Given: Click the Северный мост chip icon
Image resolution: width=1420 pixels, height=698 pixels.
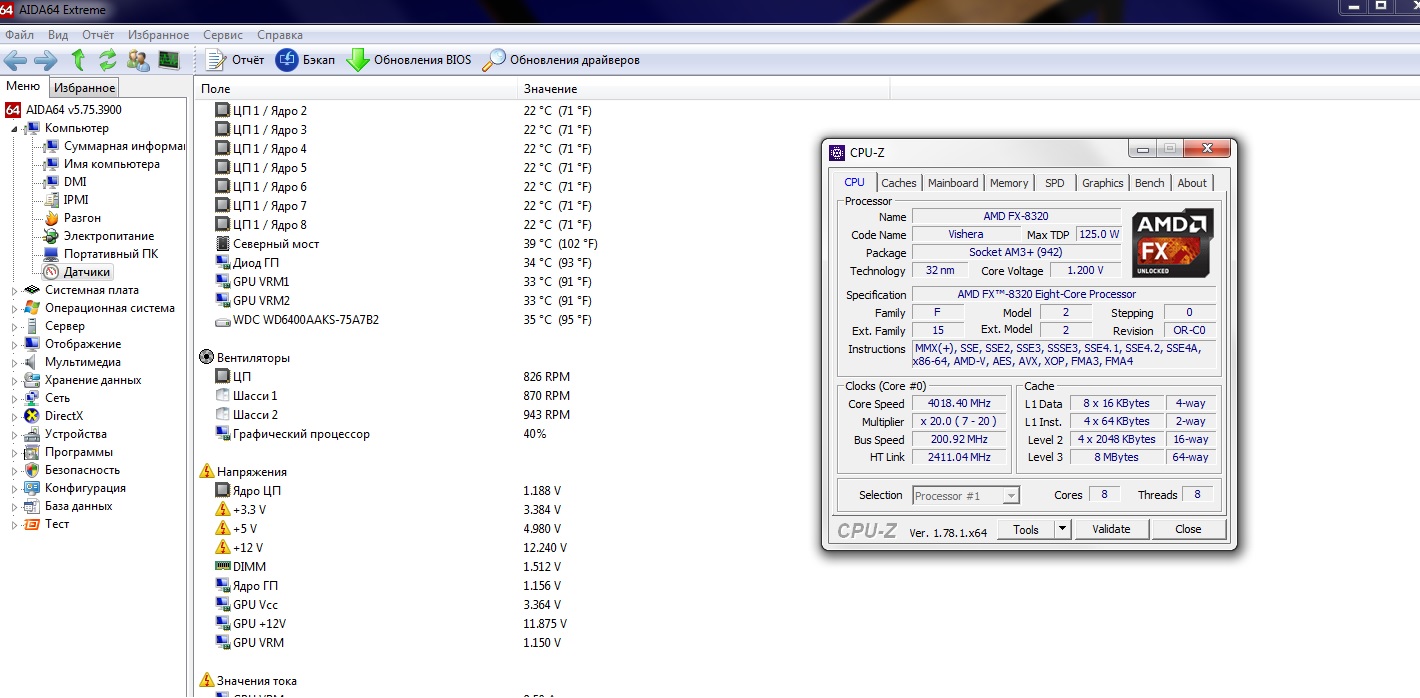Looking at the screenshot, I should point(223,244).
